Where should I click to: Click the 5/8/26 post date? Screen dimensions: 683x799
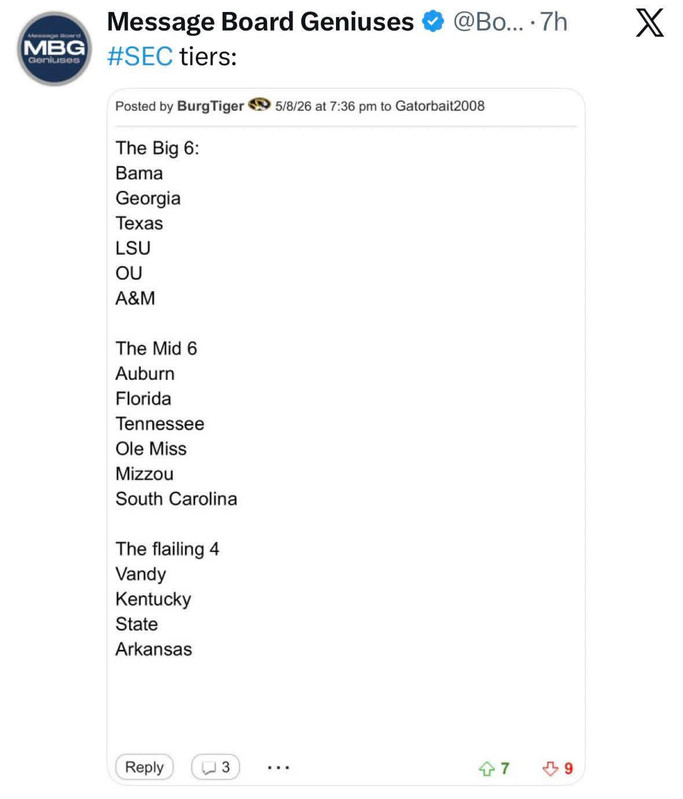click(x=293, y=106)
